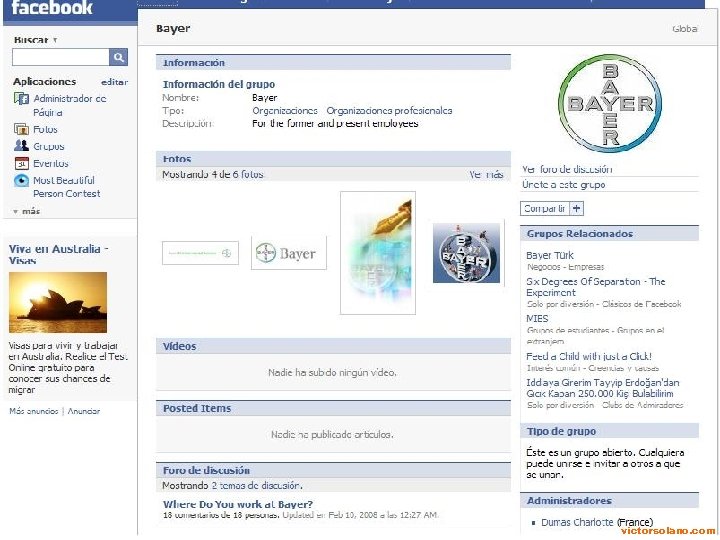
Task: Open Administrador de Página link
Action: (69, 105)
